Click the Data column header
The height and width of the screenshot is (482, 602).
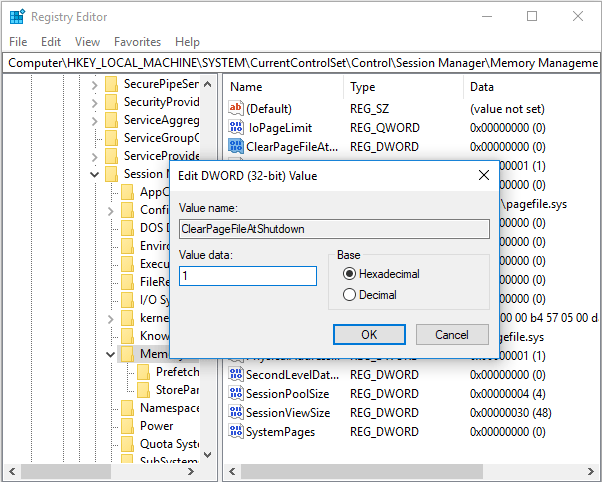[x=482, y=87]
